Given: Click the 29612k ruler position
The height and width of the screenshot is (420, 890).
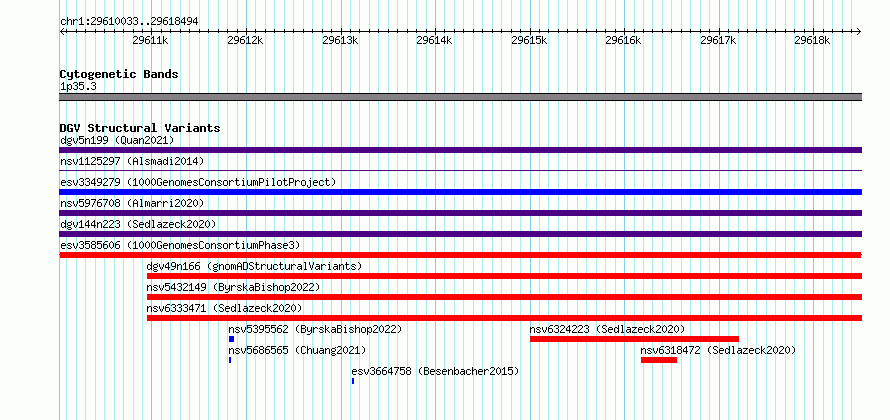Looking at the screenshot, I should pos(245,40).
